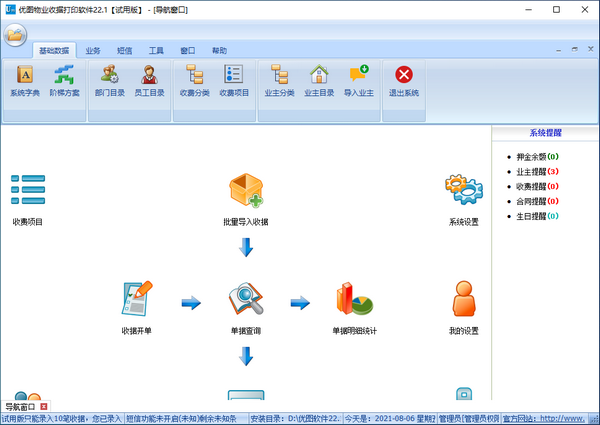
Task: Select 收费分类 in the ribbon
Action: click(194, 79)
